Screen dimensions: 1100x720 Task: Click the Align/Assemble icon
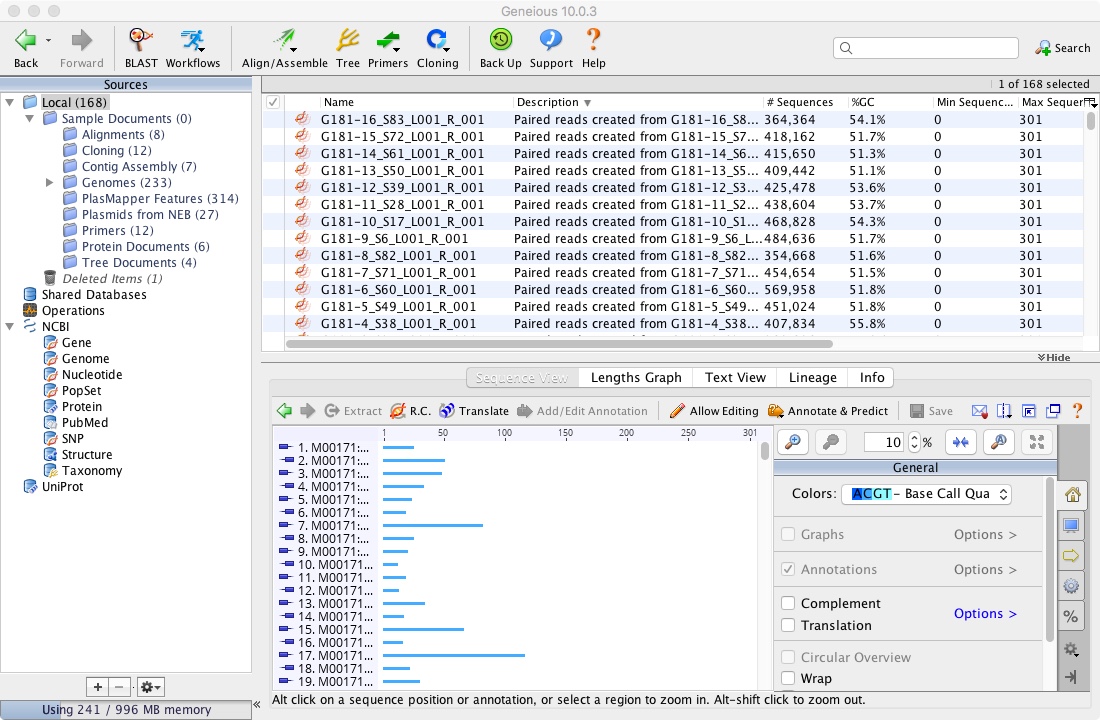[284, 41]
